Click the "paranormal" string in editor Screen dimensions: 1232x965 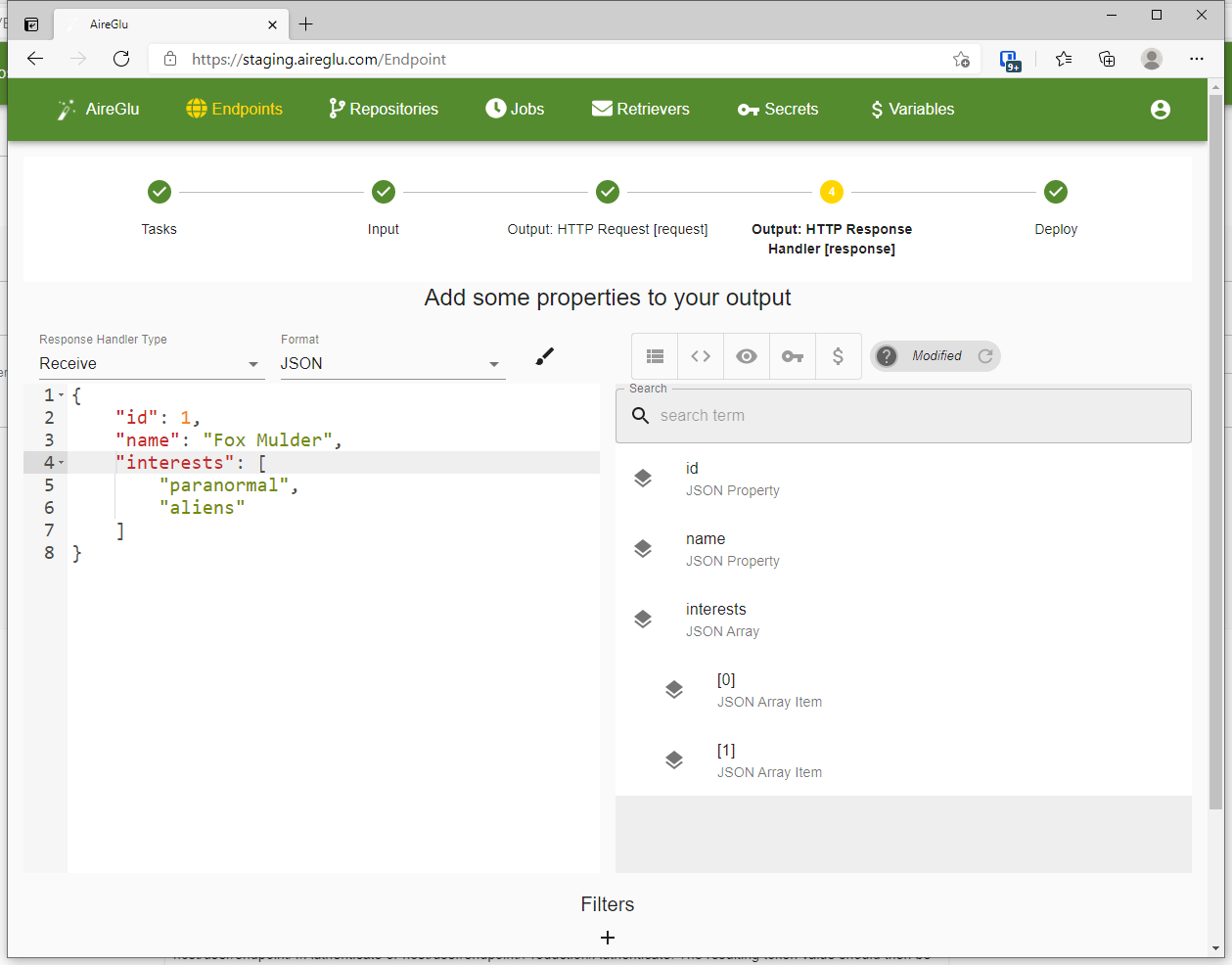pyautogui.click(x=224, y=485)
